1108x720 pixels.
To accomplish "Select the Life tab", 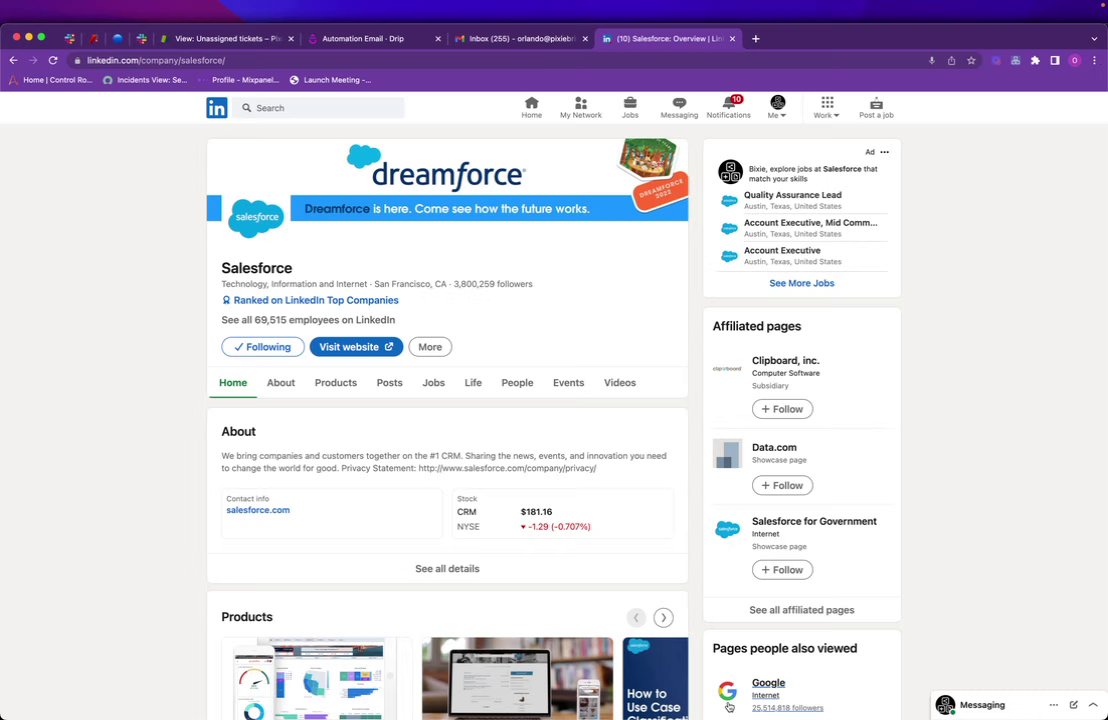I will tap(473, 383).
